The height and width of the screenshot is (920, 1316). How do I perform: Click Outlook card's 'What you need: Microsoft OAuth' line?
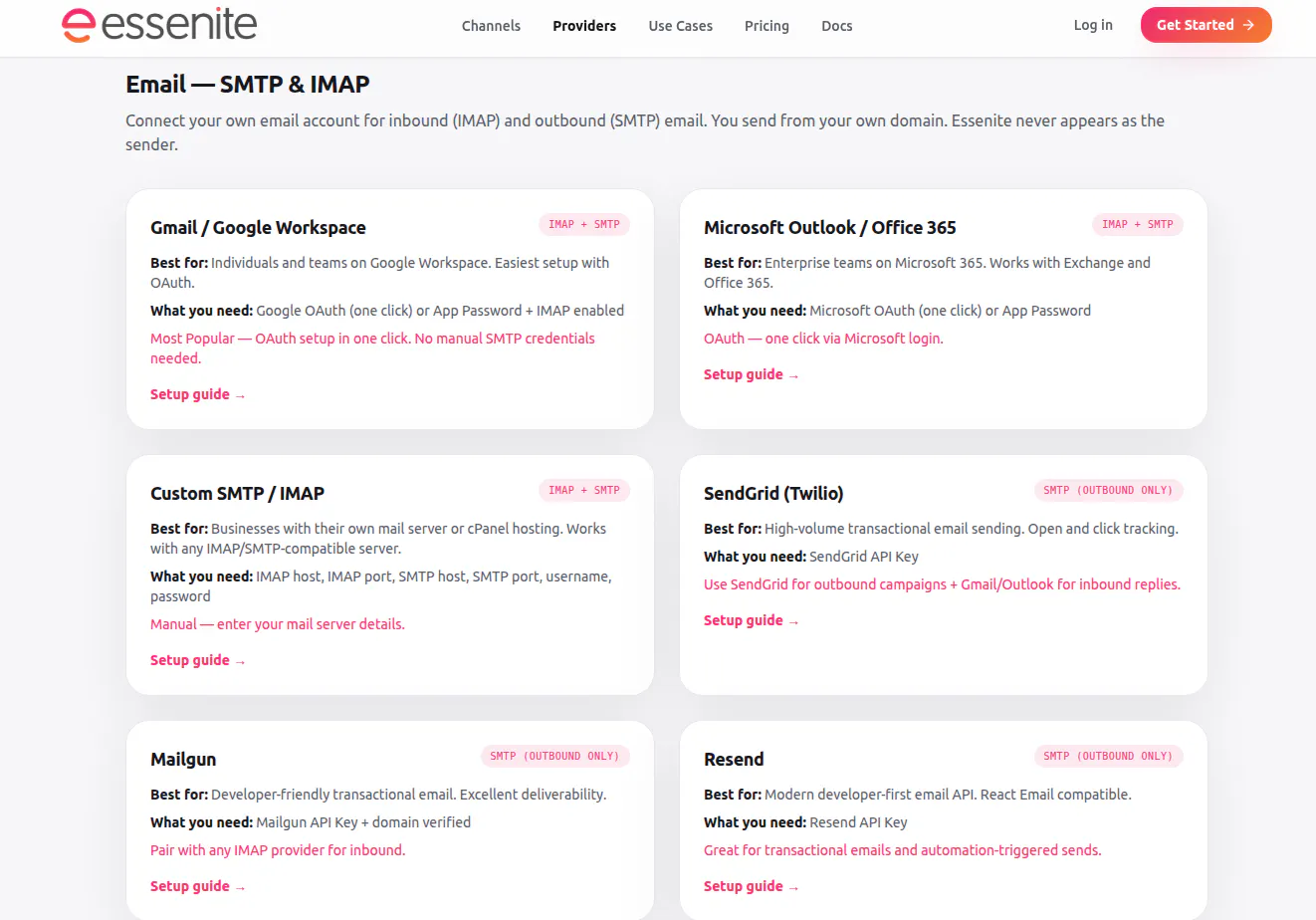[x=897, y=311]
